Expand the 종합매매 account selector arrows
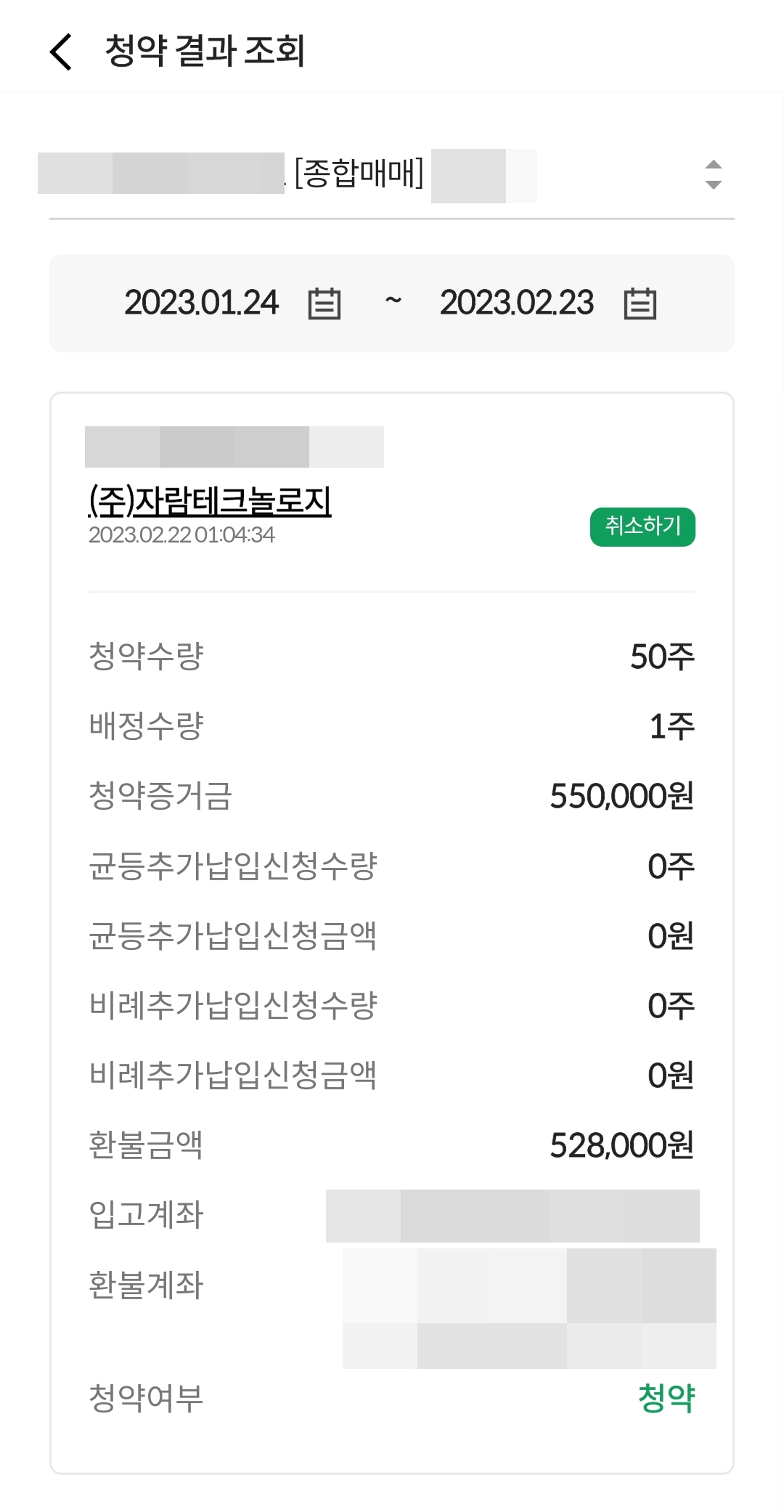This screenshot has width=784, height=1512. [x=714, y=174]
